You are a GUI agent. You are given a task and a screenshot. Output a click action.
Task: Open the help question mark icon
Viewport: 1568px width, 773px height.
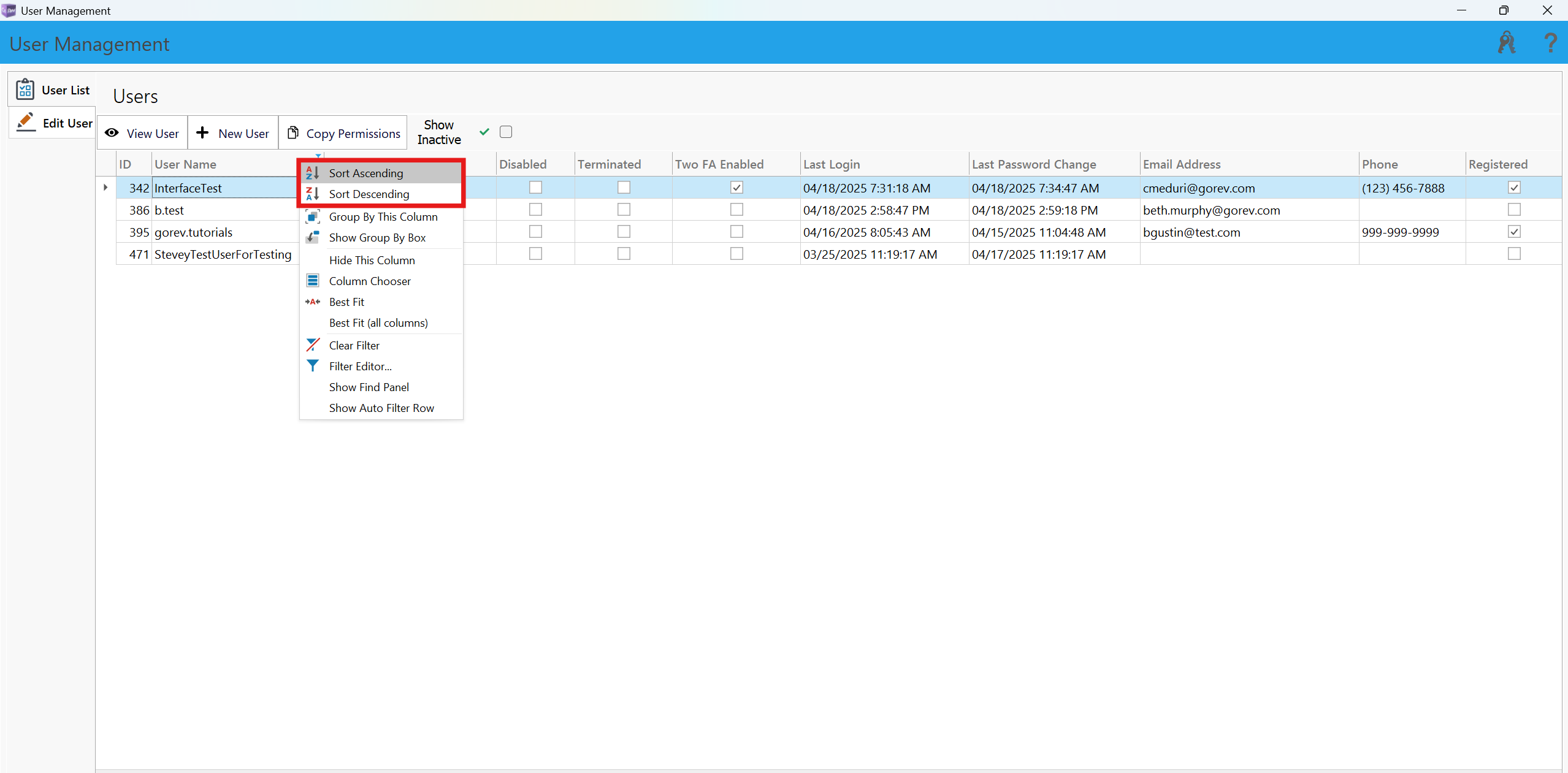click(x=1550, y=43)
